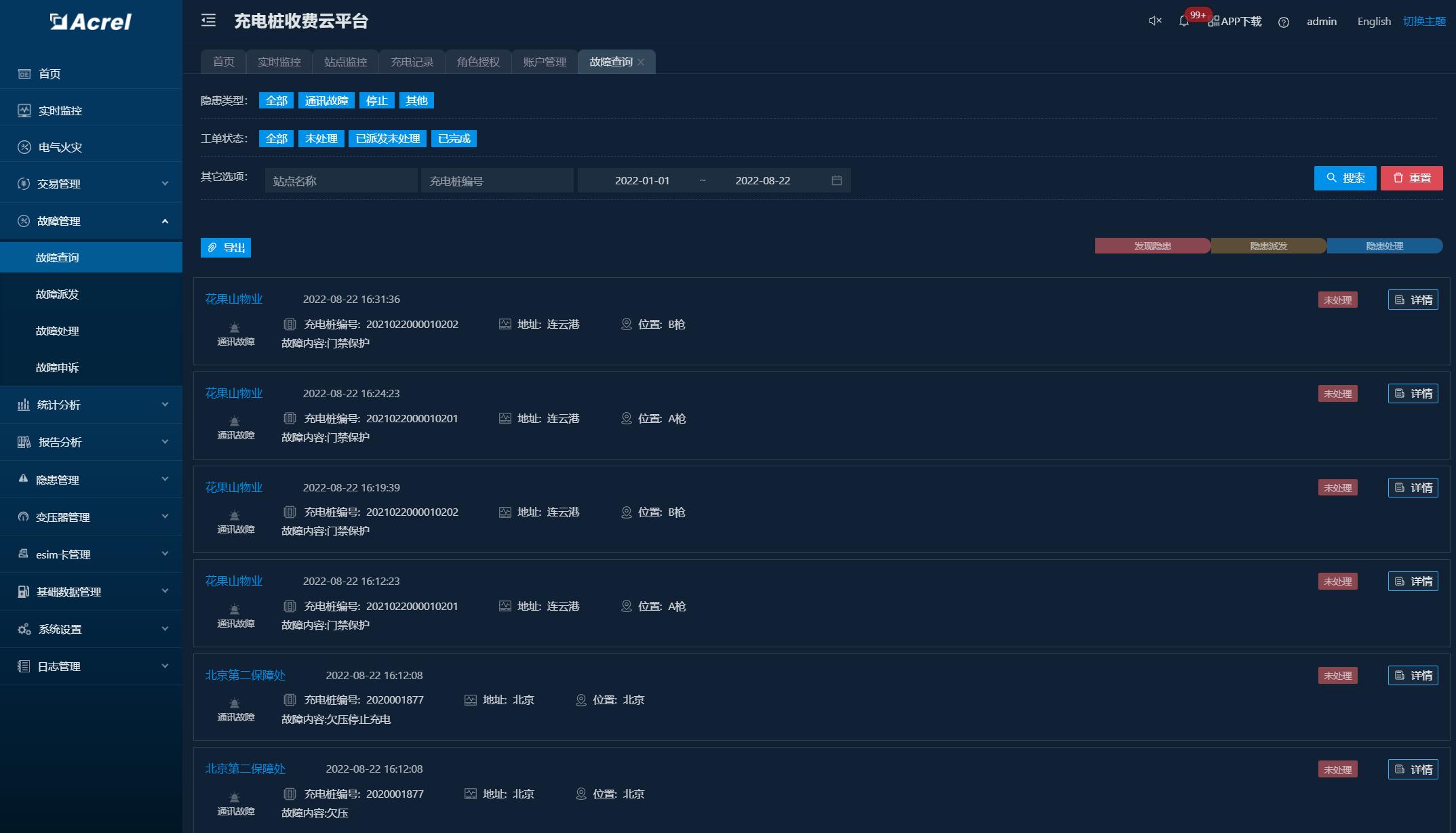Open notifications bell with 99+ badge

[x=1184, y=21]
